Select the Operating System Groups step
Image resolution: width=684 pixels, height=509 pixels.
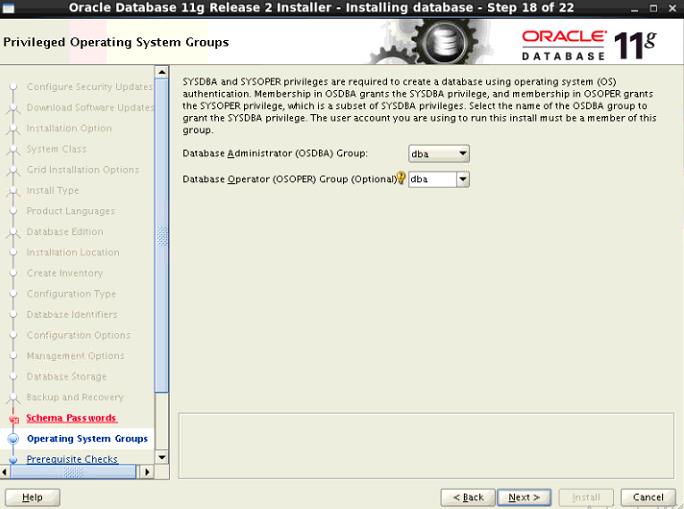[x=87, y=438]
